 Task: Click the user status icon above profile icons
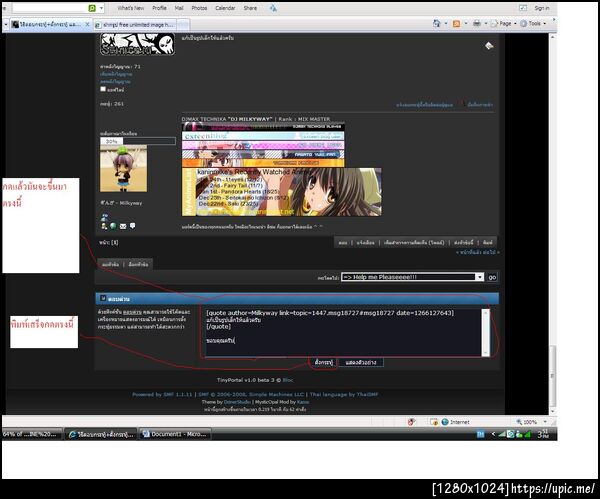104,217
